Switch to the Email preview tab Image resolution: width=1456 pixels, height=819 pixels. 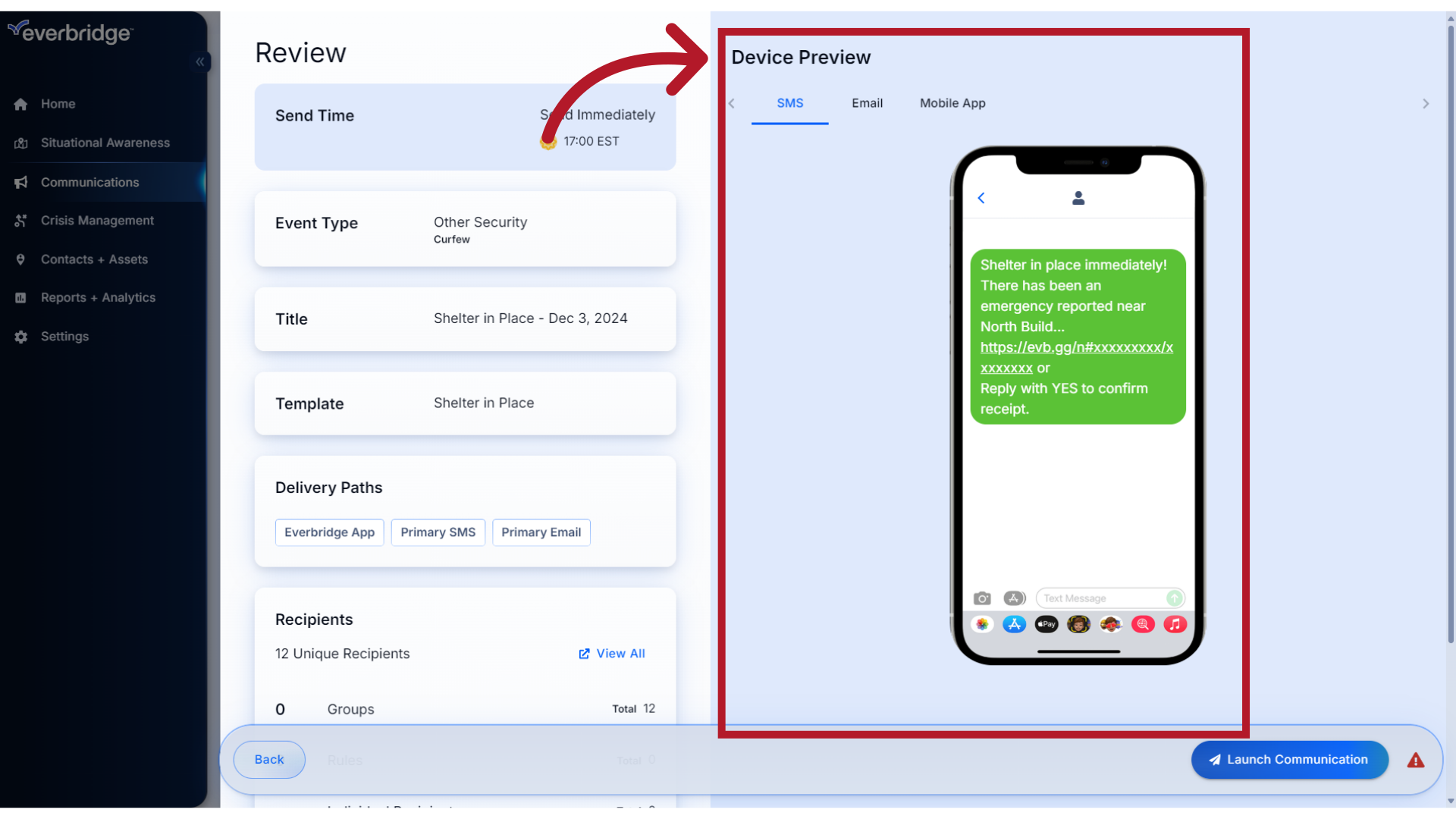point(867,103)
